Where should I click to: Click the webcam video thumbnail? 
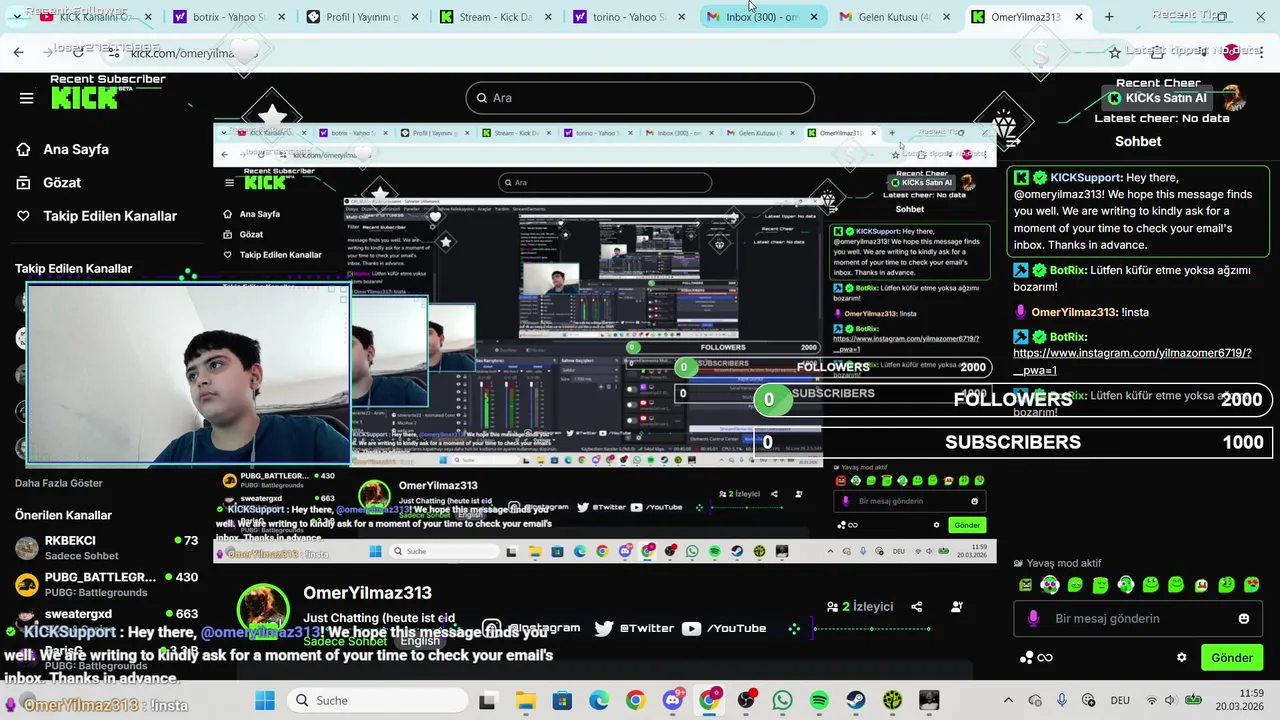(x=189, y=375)
